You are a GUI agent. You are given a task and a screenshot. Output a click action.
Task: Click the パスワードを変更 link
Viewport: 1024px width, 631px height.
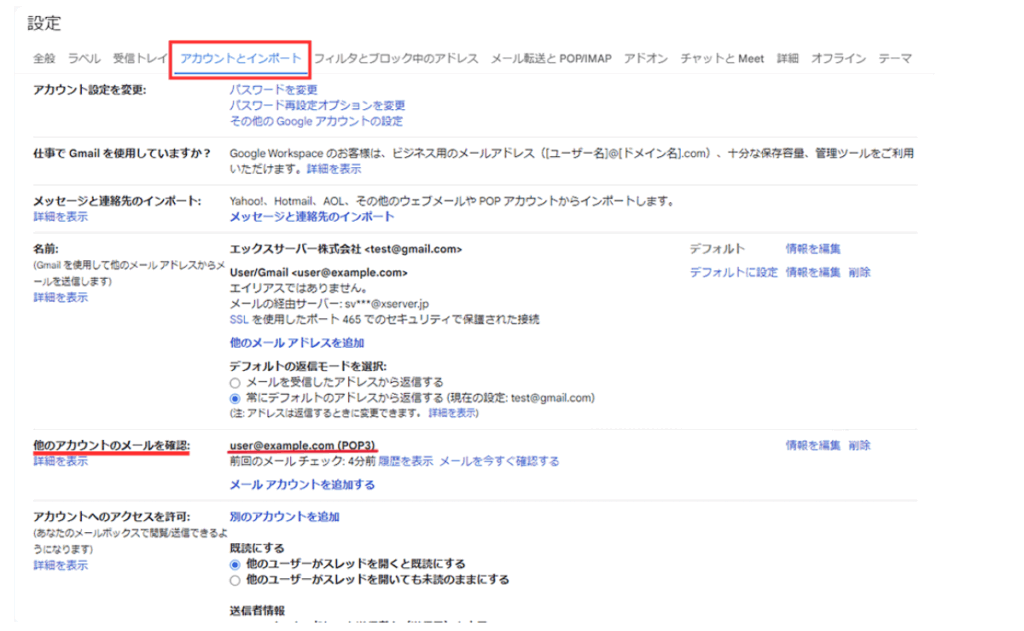click(273, 90)
